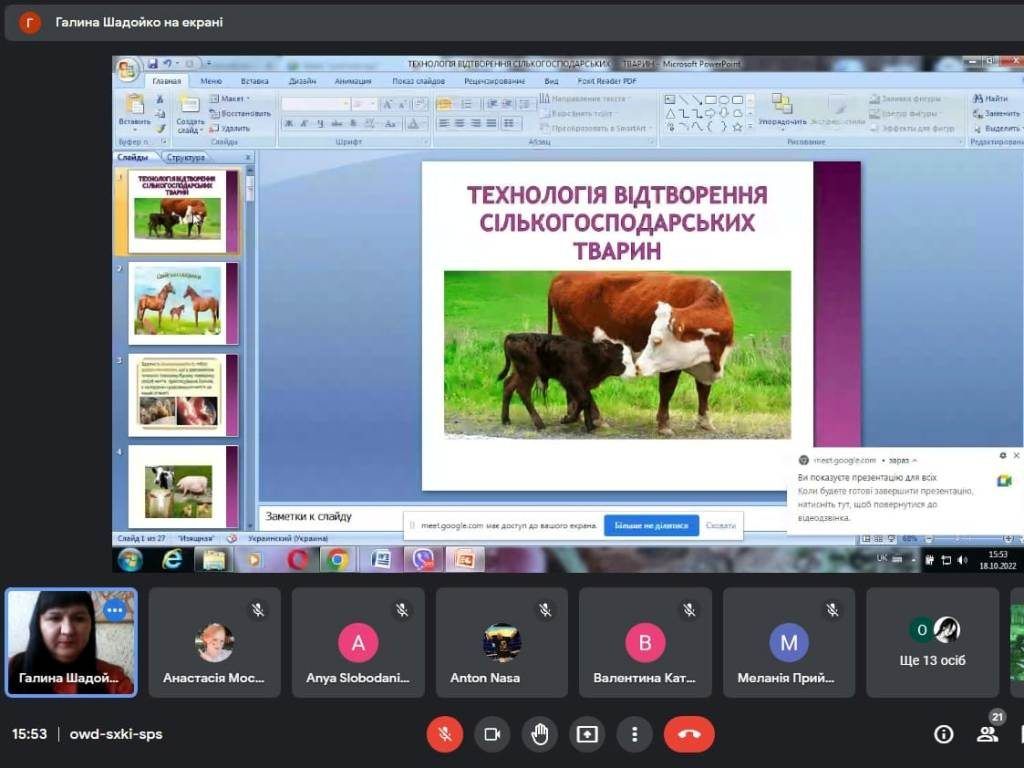Viewport: 1024px width, 768px height.
Task: Open meeting details info icon
Action: coord(943,734)
